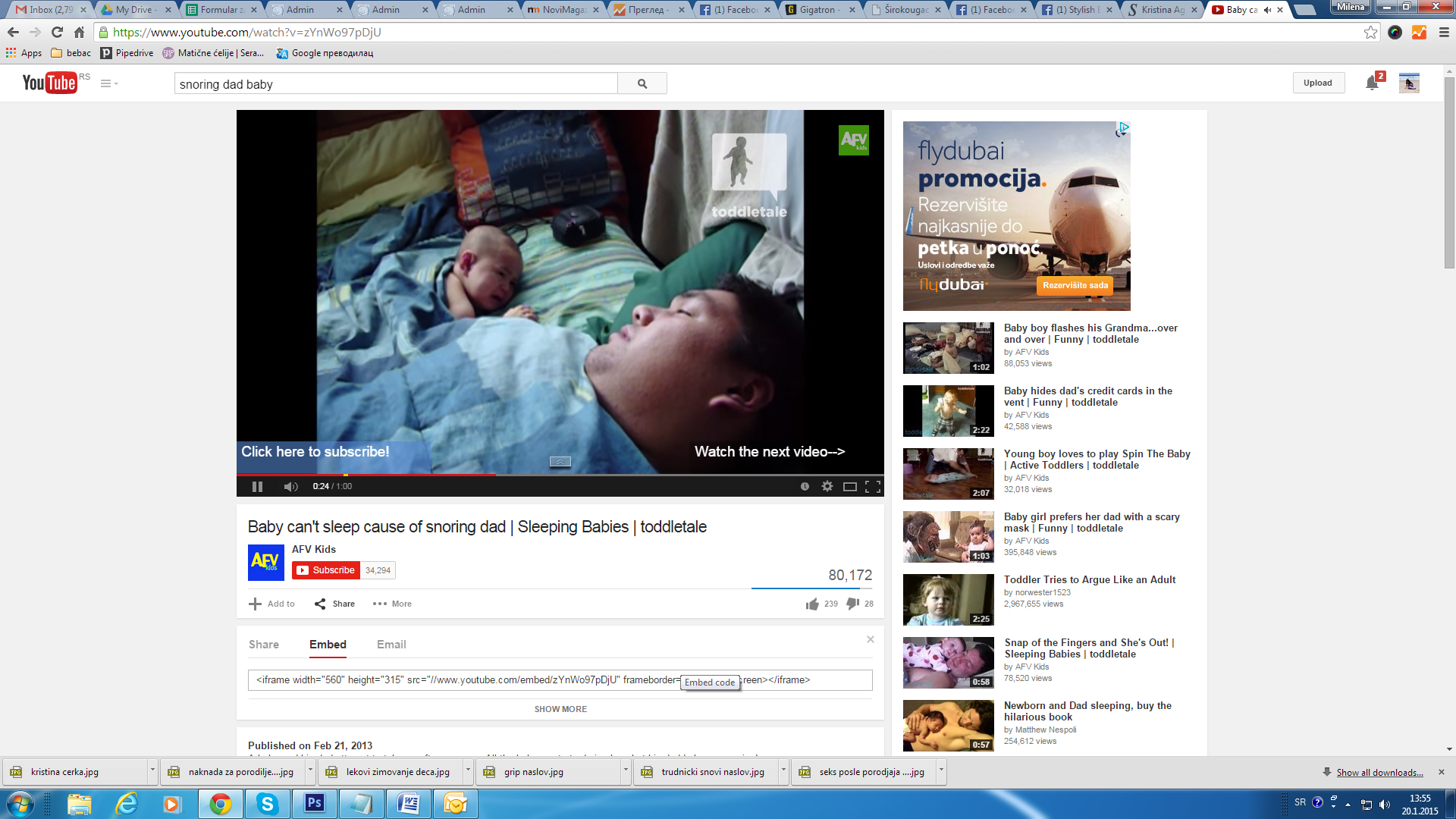The height and width of the screenshot is (819, 1456).
Task: Expand the More actions menu
Action: (x=392, y=604)
